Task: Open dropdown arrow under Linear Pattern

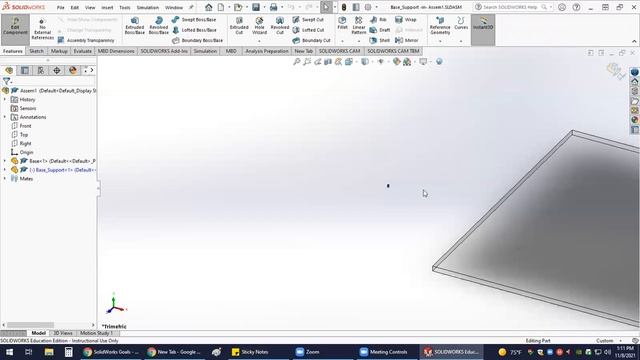Action: point(359,41)
